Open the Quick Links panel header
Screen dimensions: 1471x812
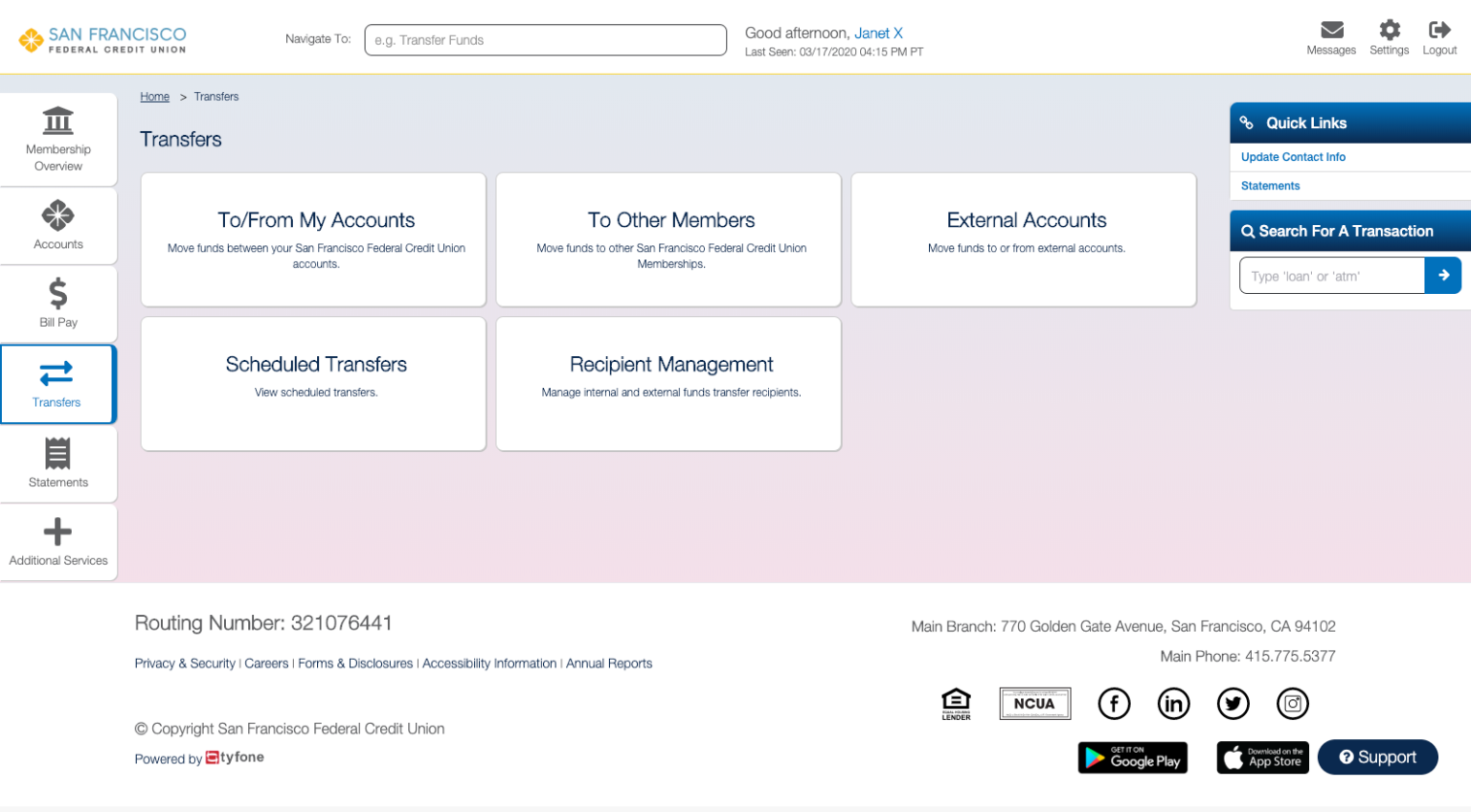(x=1304, y=123)
